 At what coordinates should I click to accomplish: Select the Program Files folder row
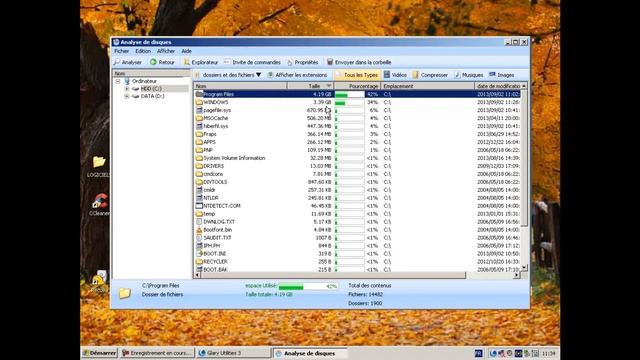point(358,94)
